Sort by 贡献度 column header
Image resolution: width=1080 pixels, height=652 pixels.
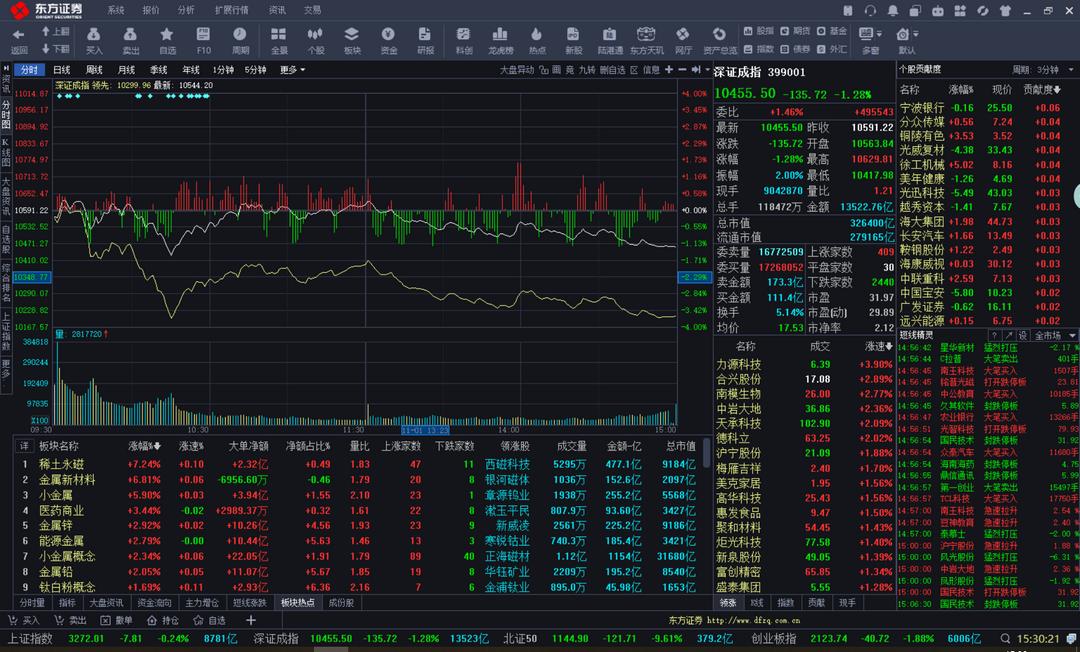click(1041, 90)
